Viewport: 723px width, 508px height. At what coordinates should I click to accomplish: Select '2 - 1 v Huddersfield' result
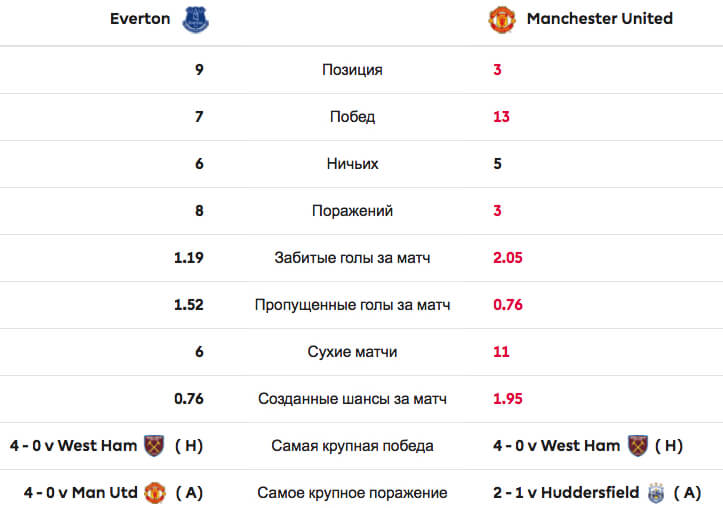pyautogui.click(x=566, y=493)
